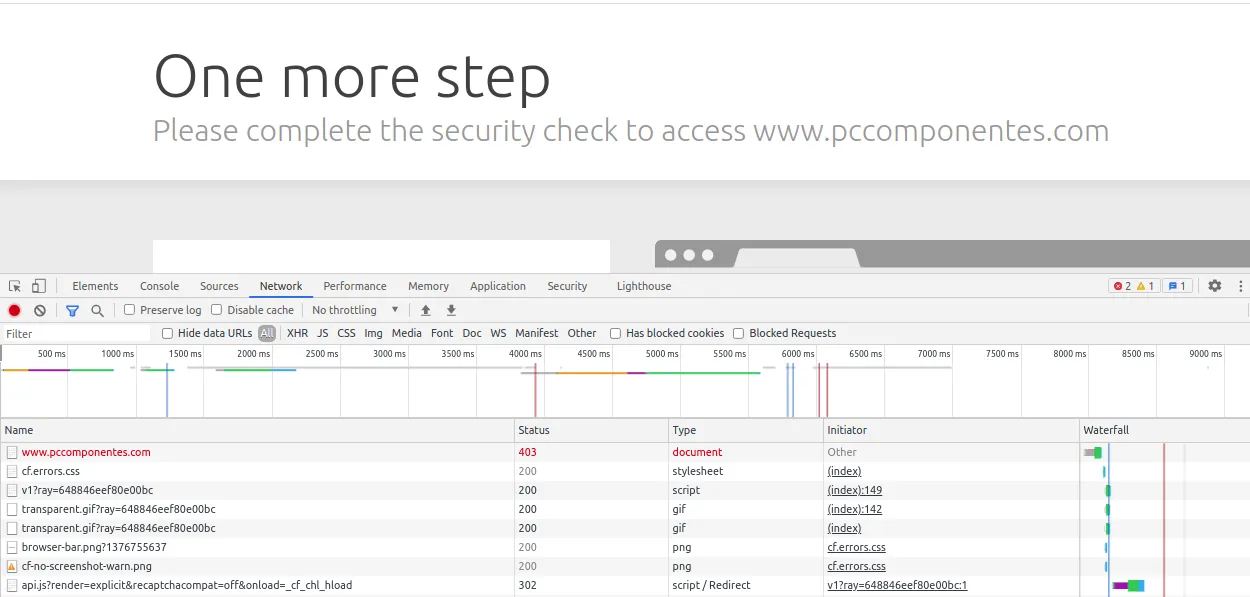This screenshot has height=597, width=1250.
Task: Open initiator link (index):142
Action: pyautogui.click(x=854, y=509)
